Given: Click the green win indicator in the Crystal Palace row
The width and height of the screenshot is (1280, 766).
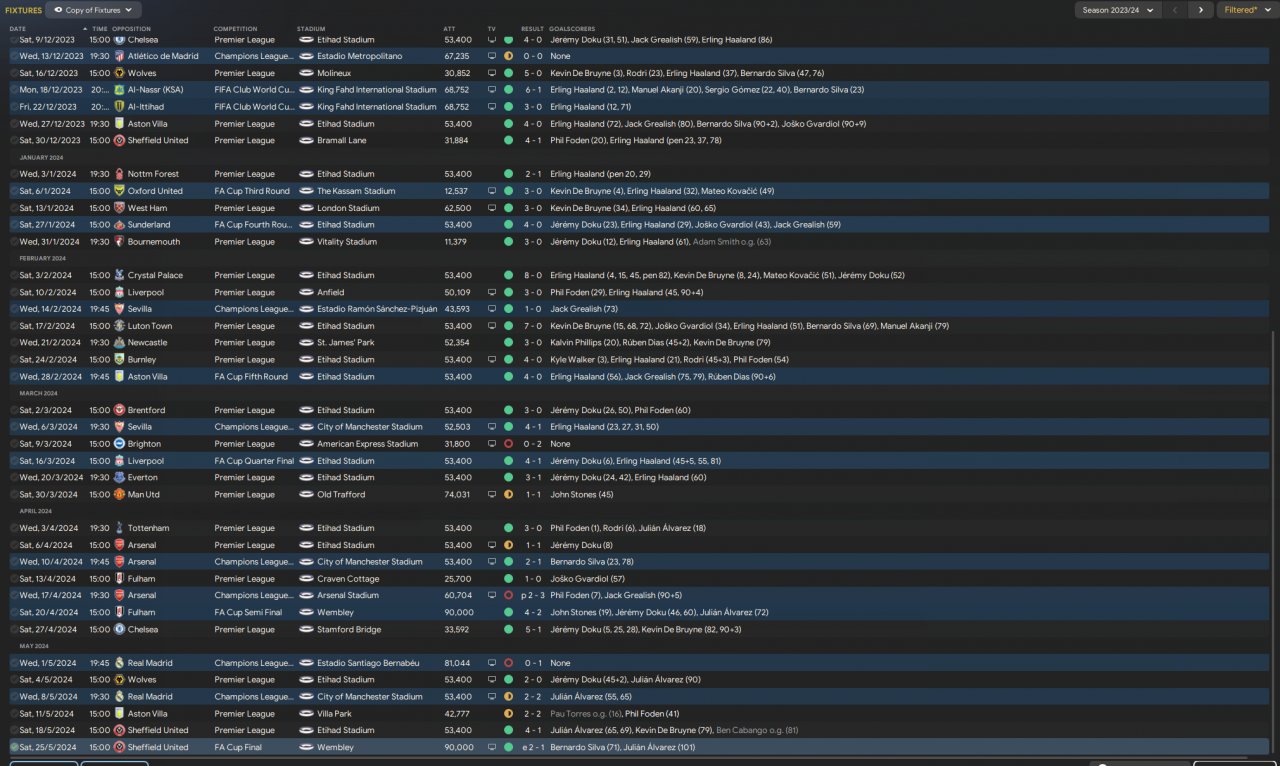Looking at the screenshot, I should point(508,275).
